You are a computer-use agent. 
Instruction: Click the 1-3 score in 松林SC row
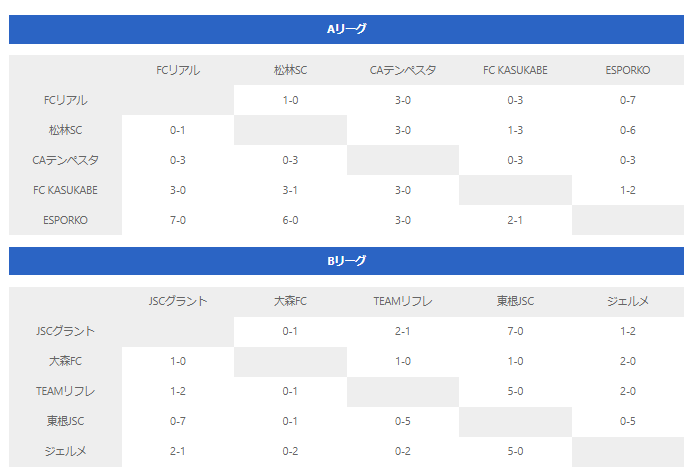coord(515,130)
